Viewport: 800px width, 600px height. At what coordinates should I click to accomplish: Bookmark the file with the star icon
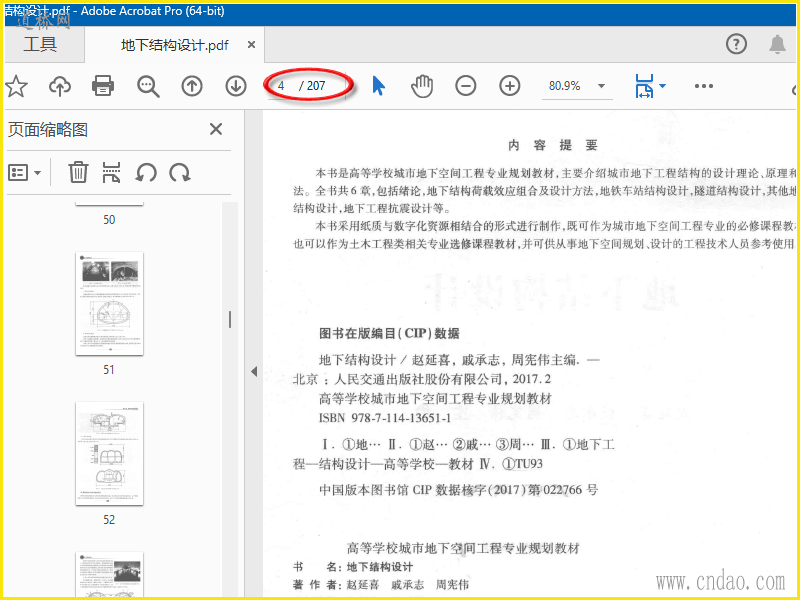coord(16,86)
